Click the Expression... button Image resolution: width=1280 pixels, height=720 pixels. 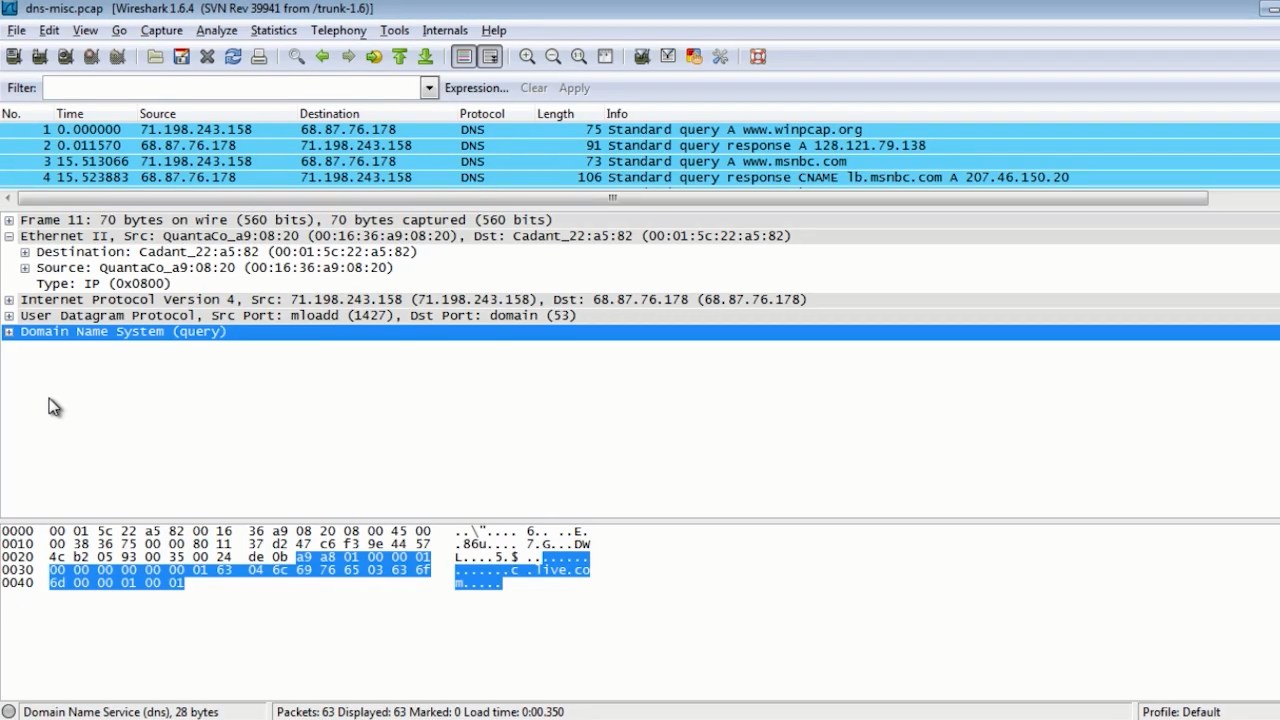point(476,88)
